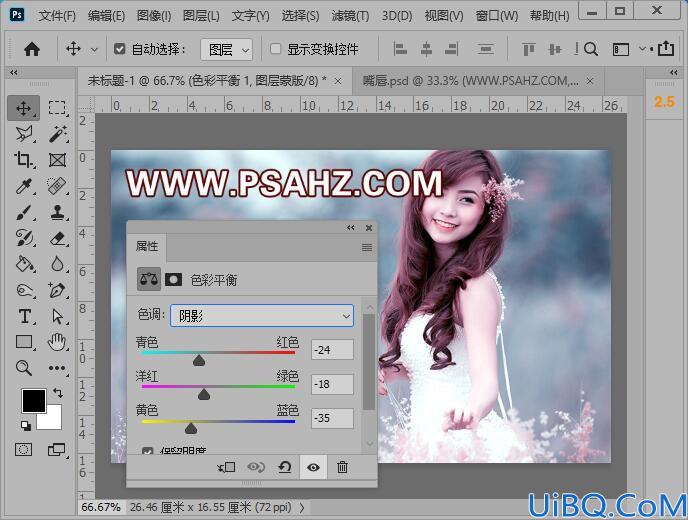Click the Masks button in Properties

tap(173, 280)
